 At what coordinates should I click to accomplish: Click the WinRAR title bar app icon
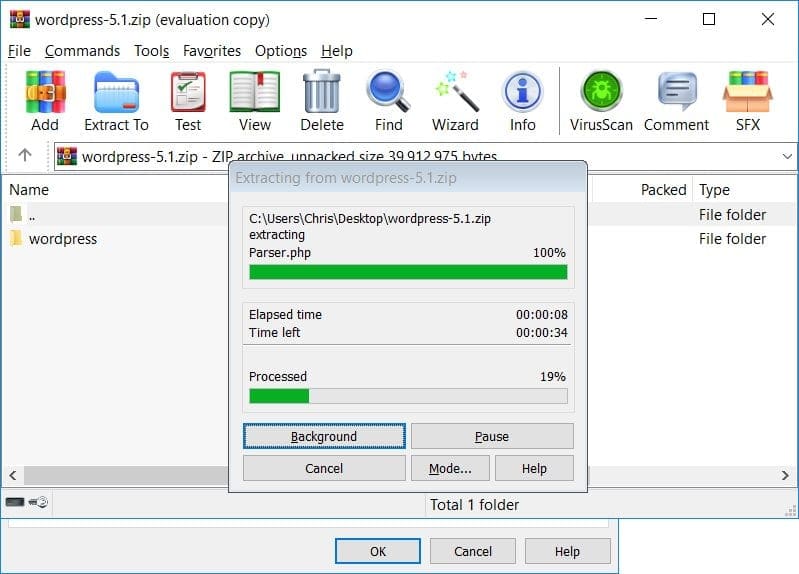(x=19, y=19)
